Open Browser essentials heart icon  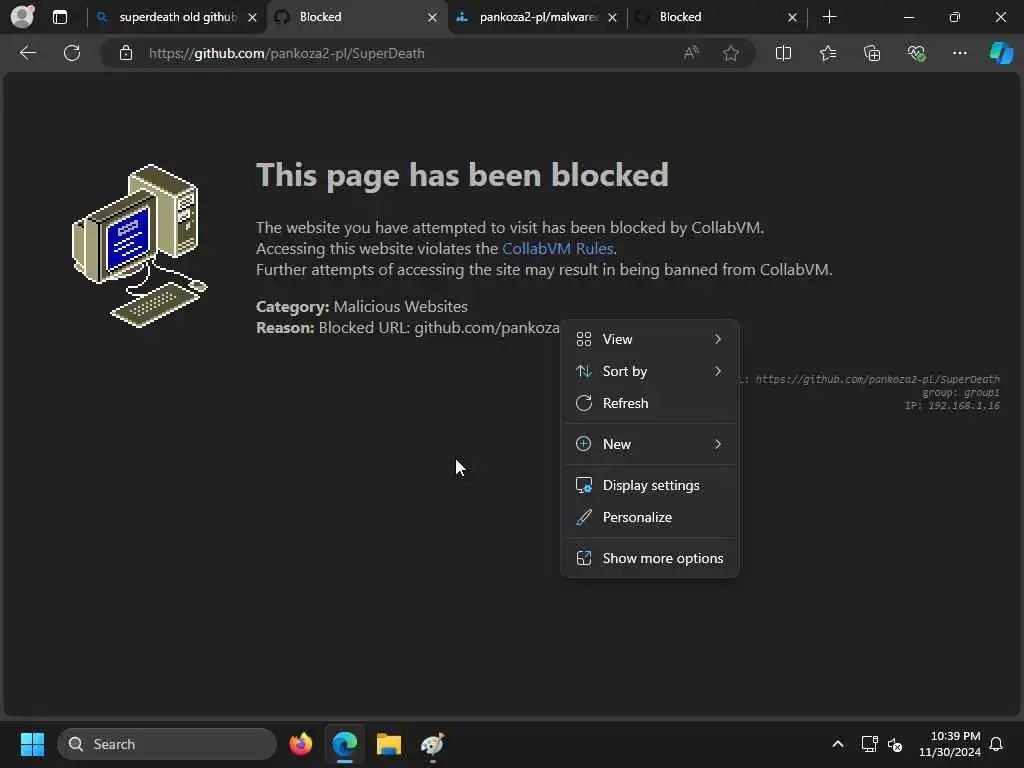[x=916, y=53]
